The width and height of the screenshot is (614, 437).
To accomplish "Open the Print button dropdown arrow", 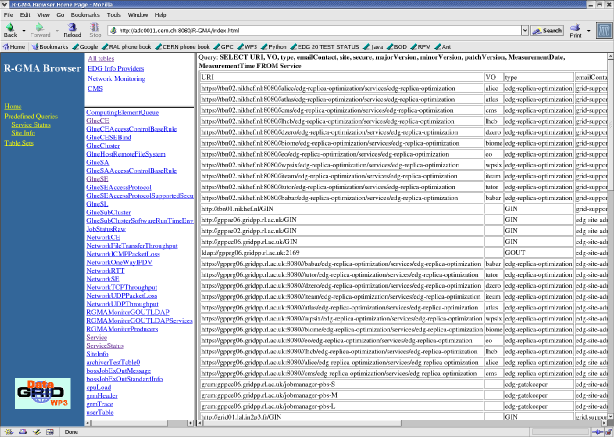I will [x=588, y=31].
